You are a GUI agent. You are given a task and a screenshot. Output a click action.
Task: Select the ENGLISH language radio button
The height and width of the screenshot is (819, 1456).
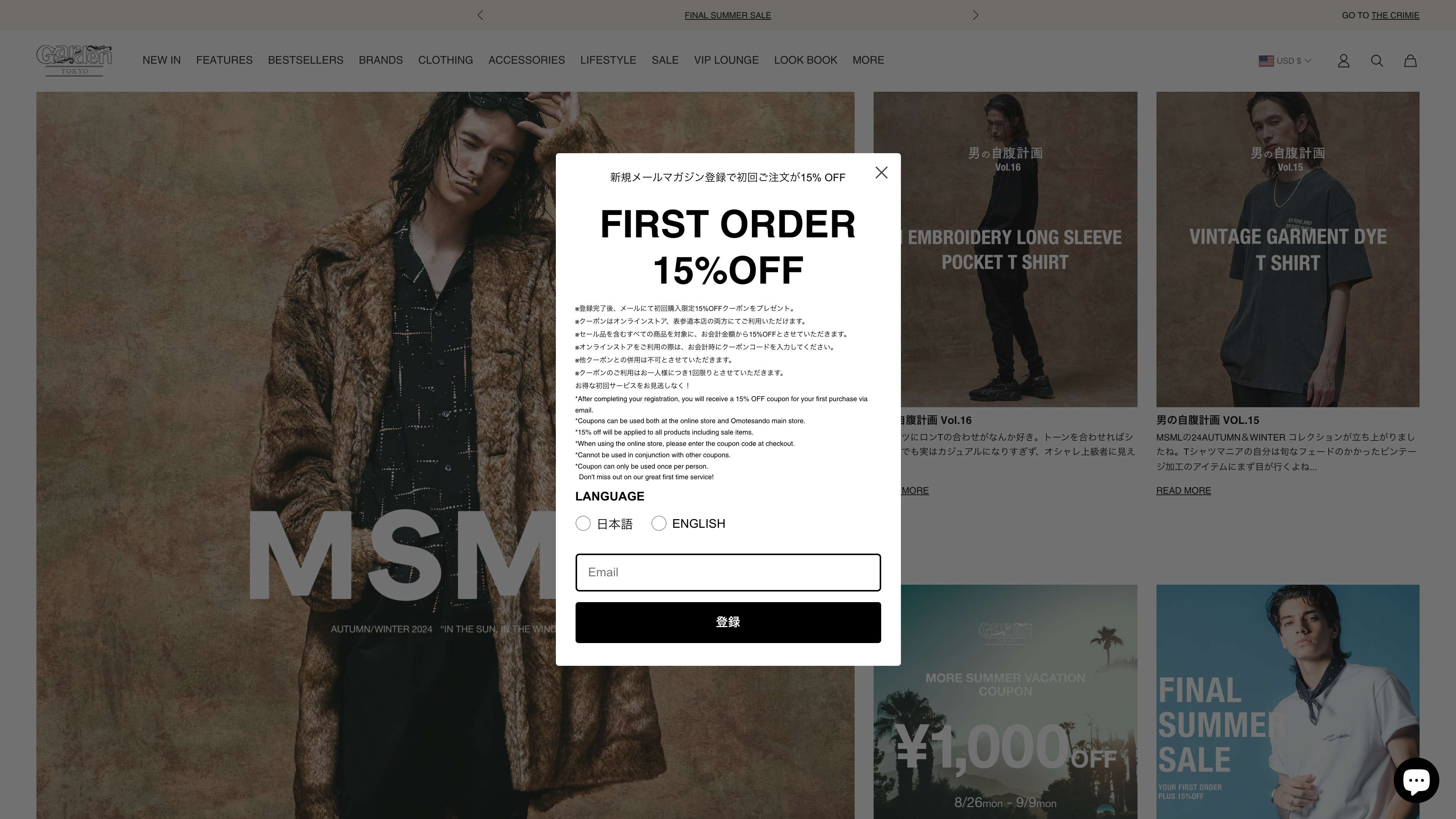(659, 523)
